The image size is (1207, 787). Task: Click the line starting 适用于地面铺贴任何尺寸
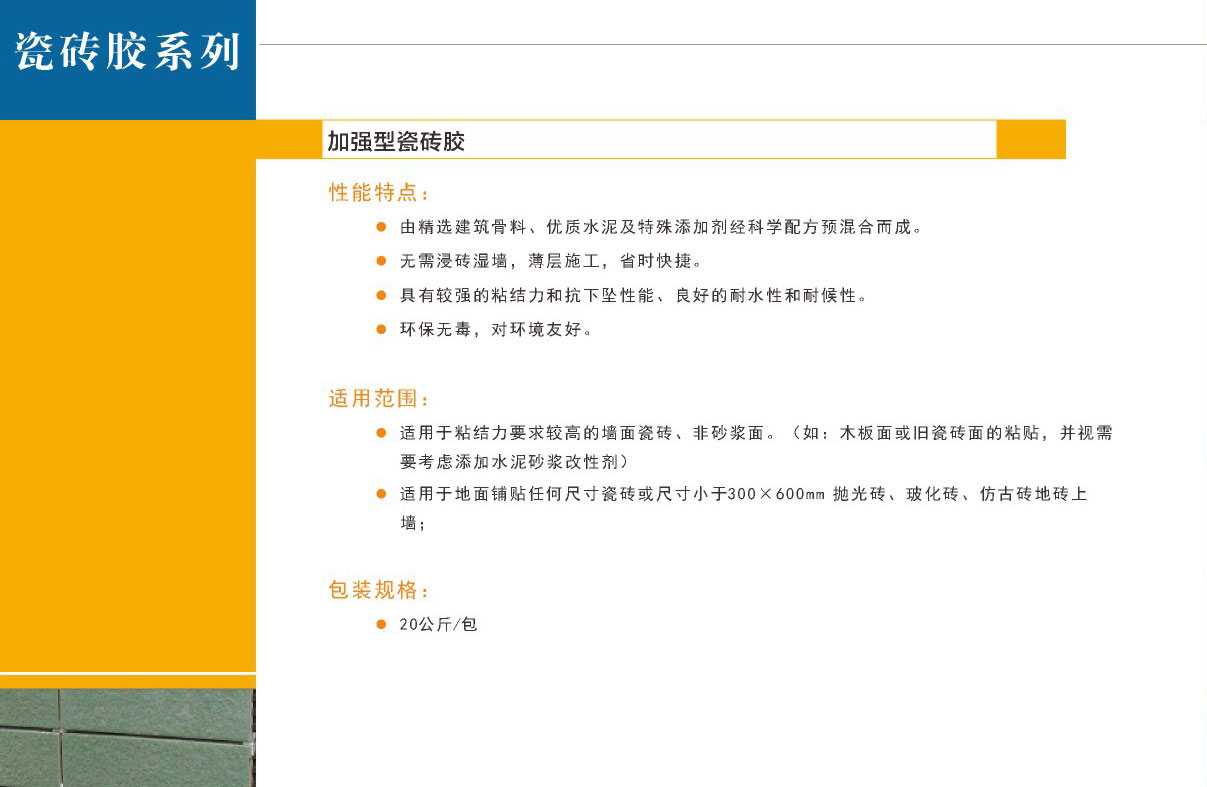tap(744, 494)
